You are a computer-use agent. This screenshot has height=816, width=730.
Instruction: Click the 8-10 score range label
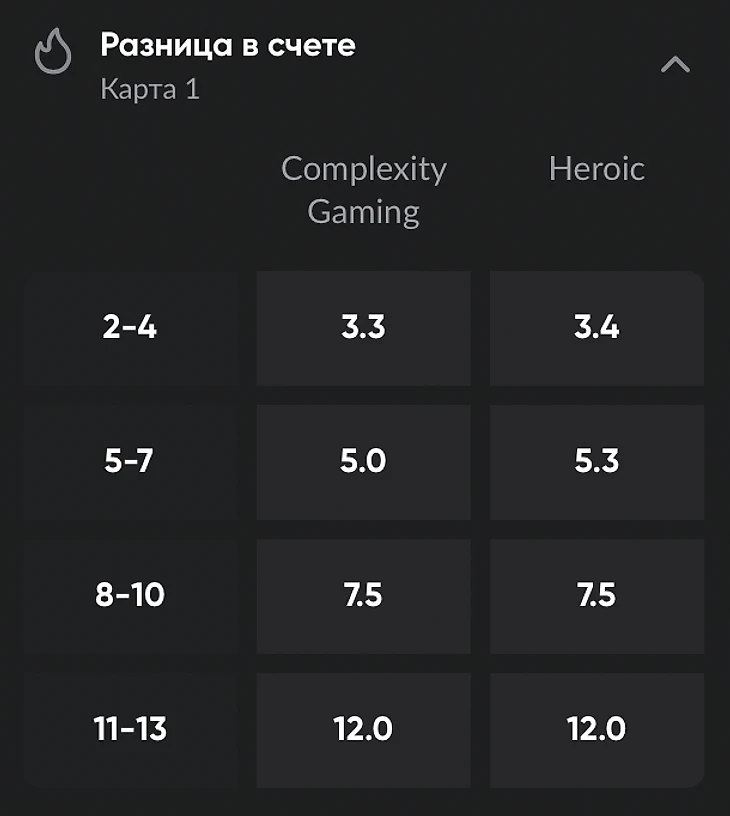pos(130,596)
